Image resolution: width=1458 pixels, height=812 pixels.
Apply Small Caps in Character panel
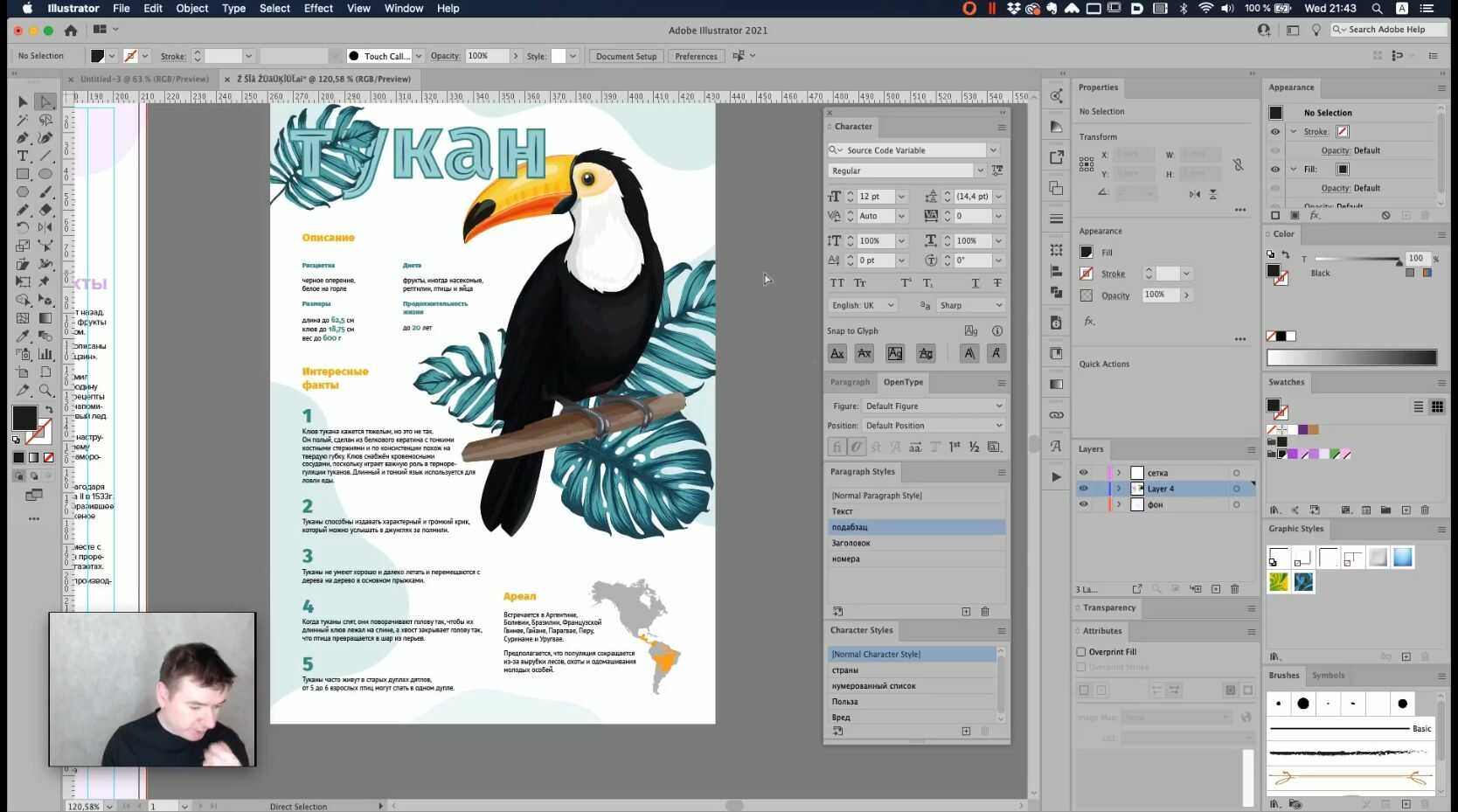(860, 283)
